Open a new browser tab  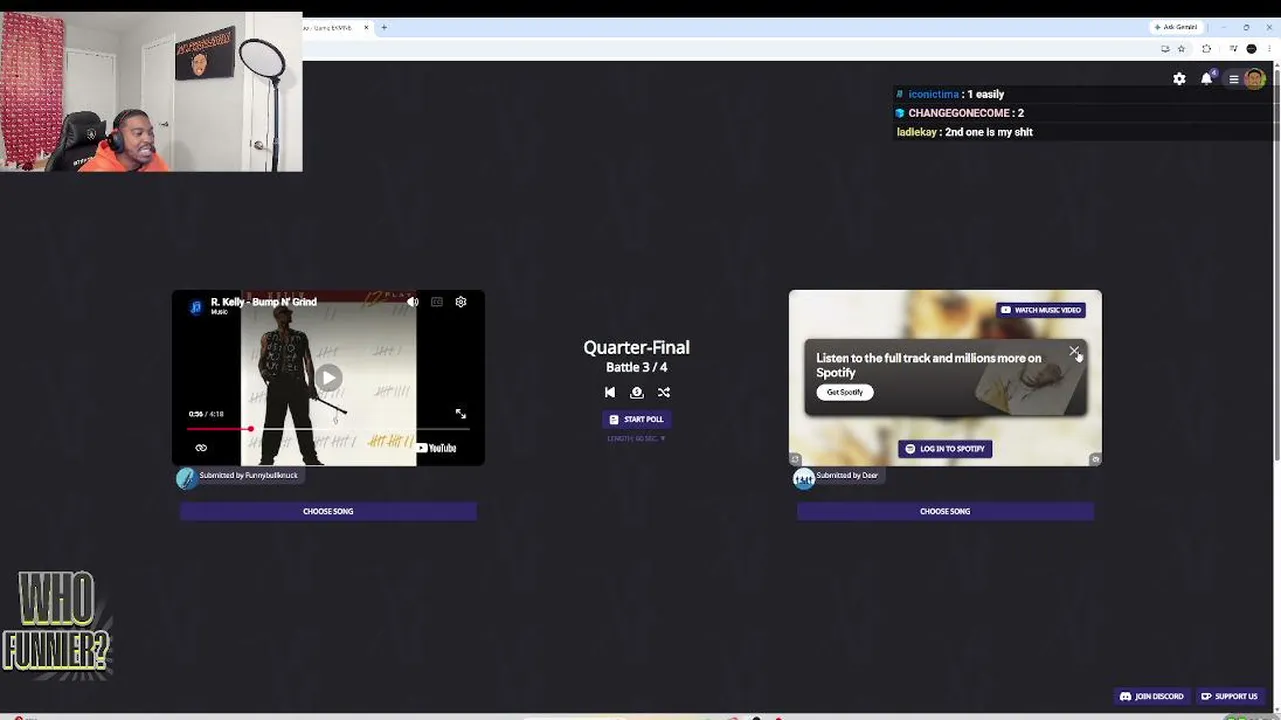click(x=384, y=27)
